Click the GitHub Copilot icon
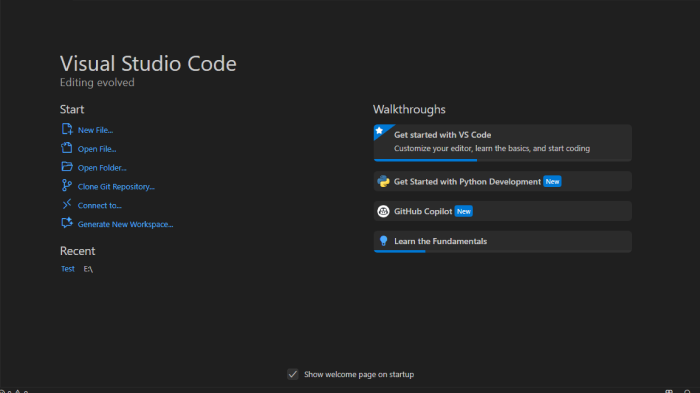 383,211
